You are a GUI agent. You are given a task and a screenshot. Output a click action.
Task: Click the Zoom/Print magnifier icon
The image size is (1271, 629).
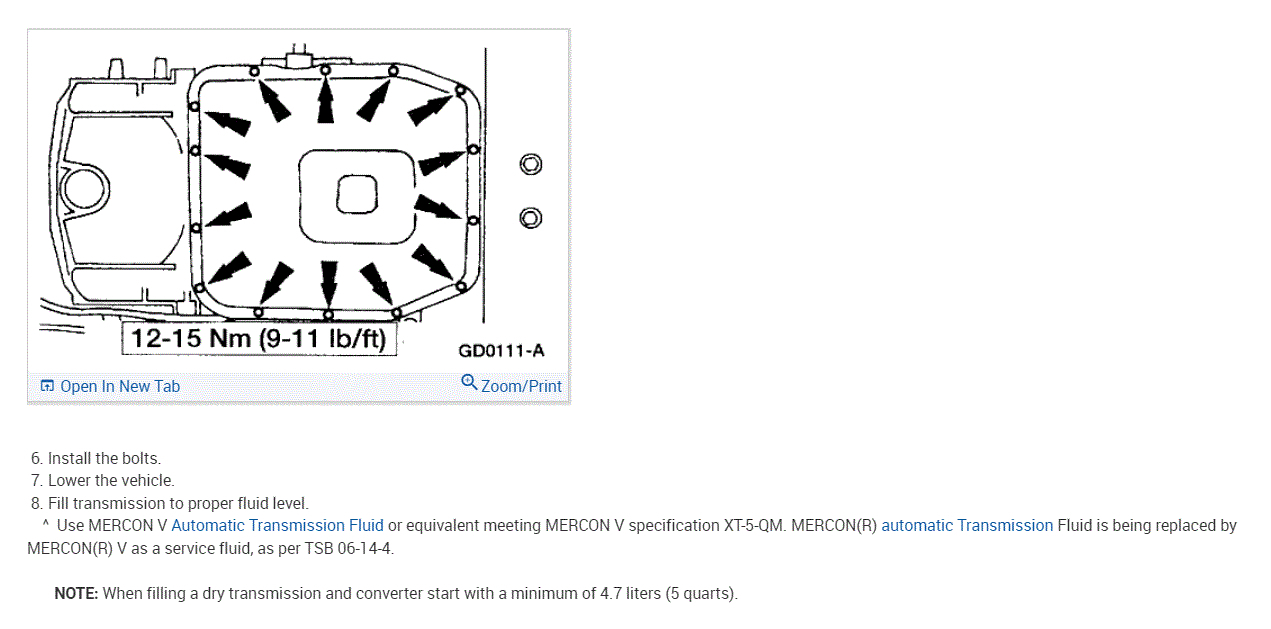pos(469,382)
